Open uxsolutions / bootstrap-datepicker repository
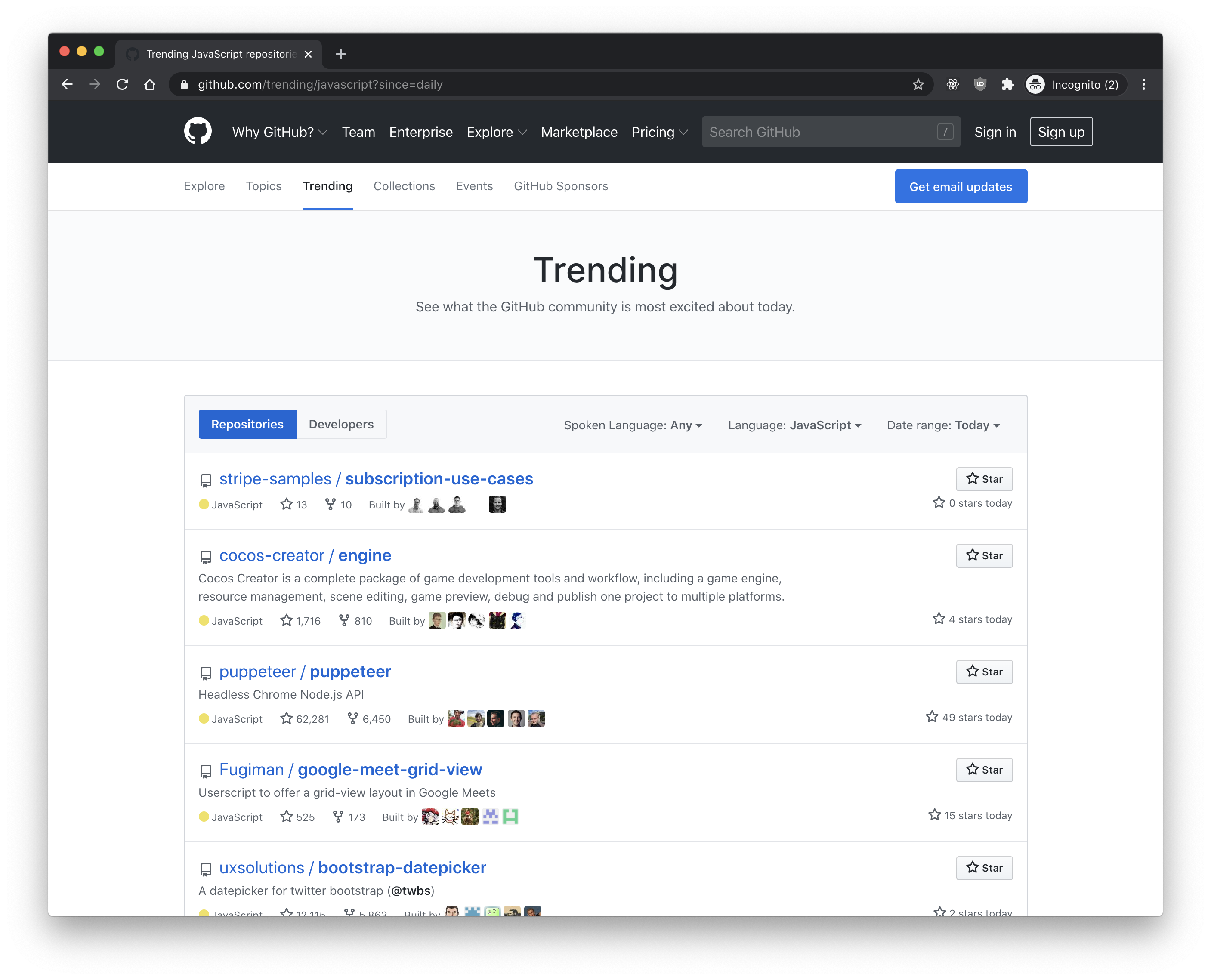 click(x=352, y=868)
